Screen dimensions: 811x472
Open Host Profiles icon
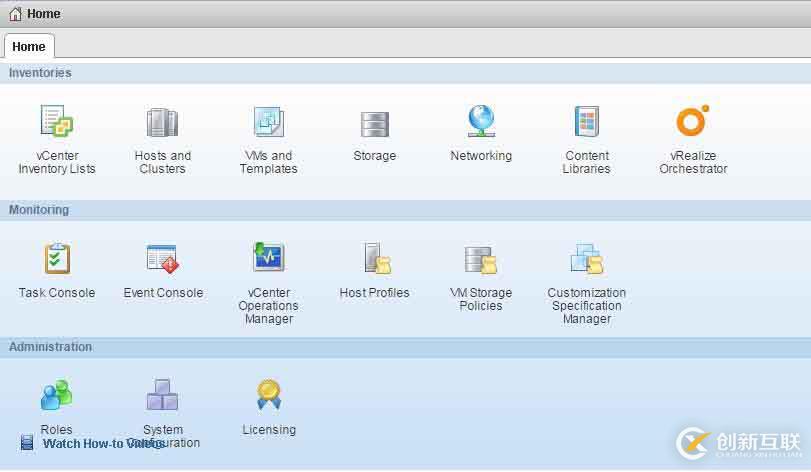375,259
